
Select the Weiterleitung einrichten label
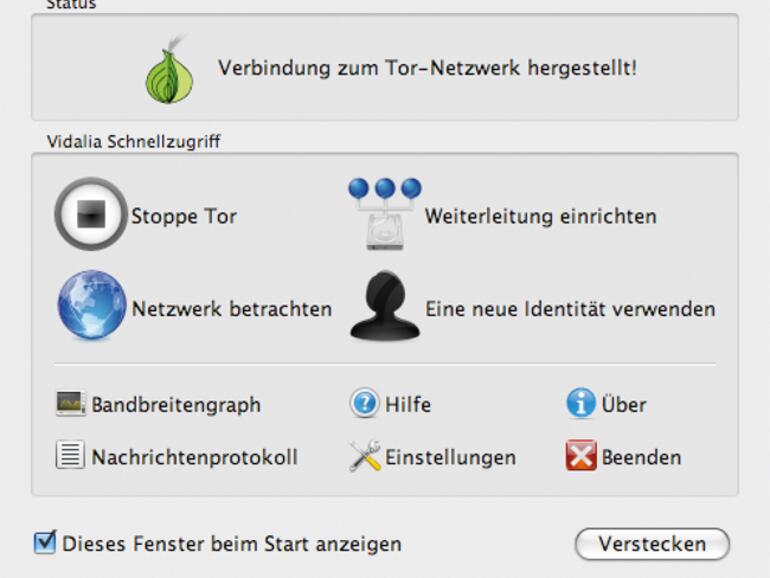coord(541,216)
